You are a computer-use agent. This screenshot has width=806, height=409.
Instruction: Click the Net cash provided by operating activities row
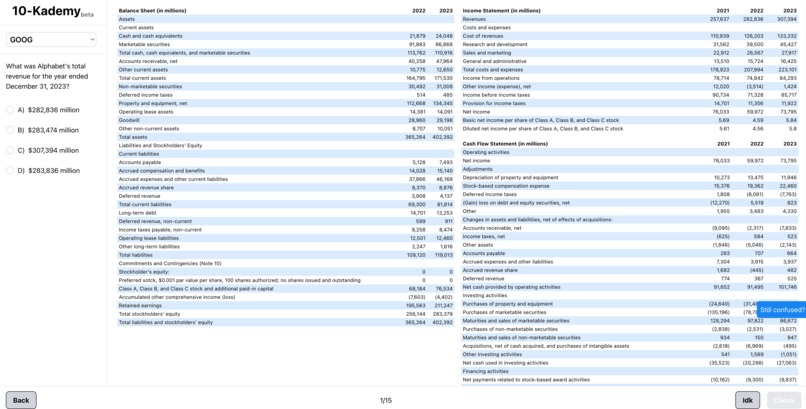point(630,287)
